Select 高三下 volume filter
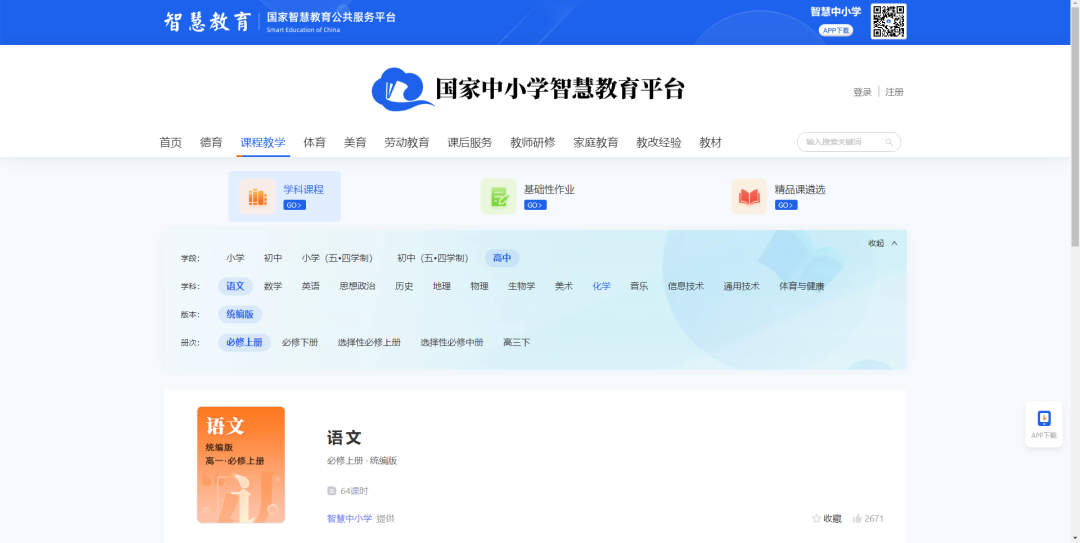The image size is (1080, 543). [517, 342]
